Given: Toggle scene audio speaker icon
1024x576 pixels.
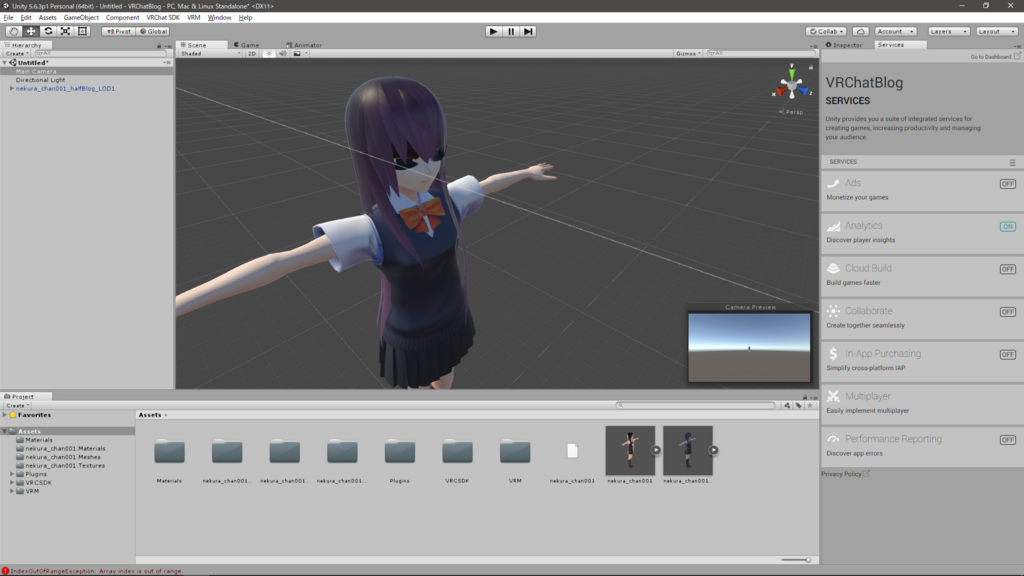Looking at the screenshot, I should (x=283, y=54).
